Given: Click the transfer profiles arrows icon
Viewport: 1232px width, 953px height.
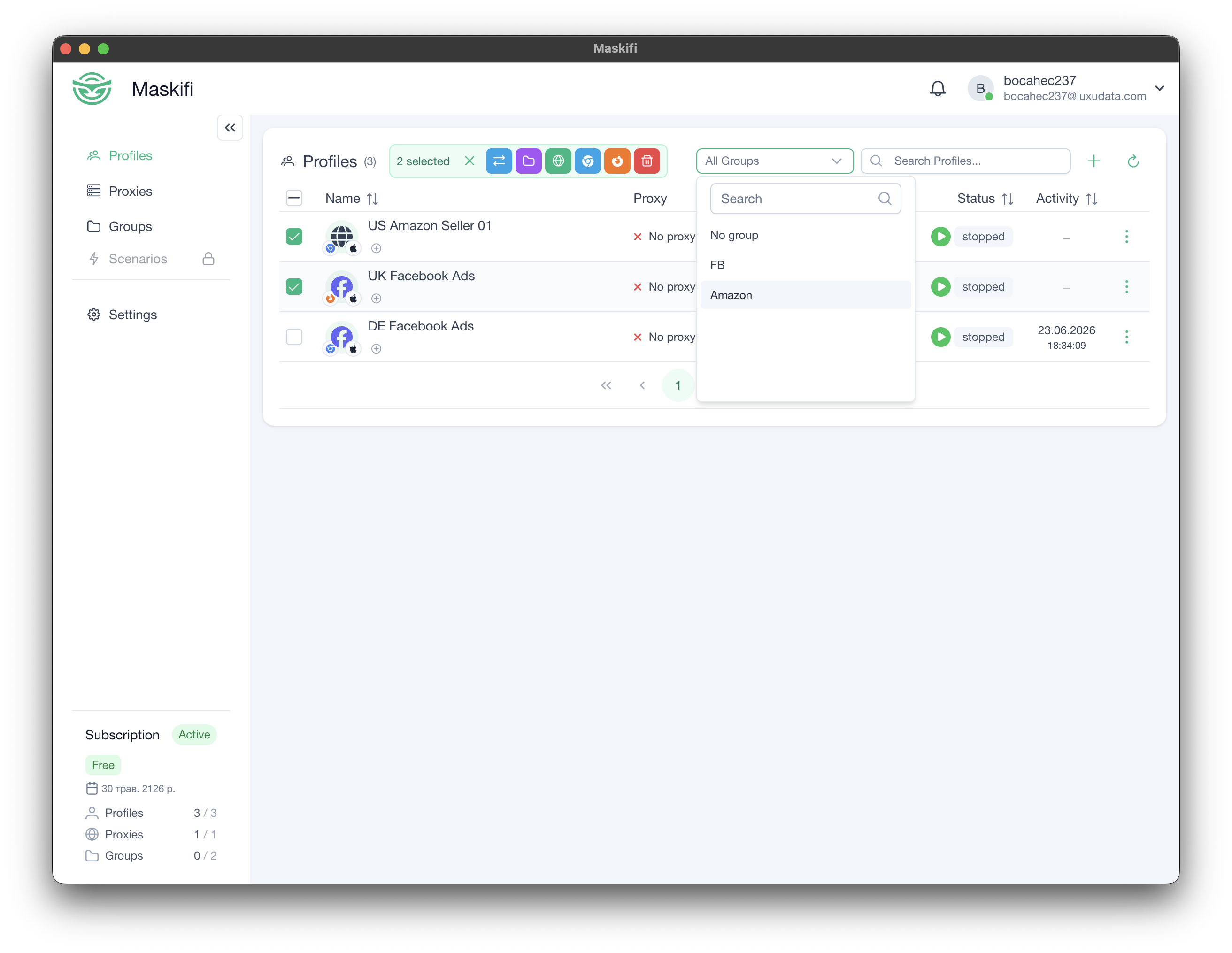Looking at the screenshot, I should click(x=499, y=161).
